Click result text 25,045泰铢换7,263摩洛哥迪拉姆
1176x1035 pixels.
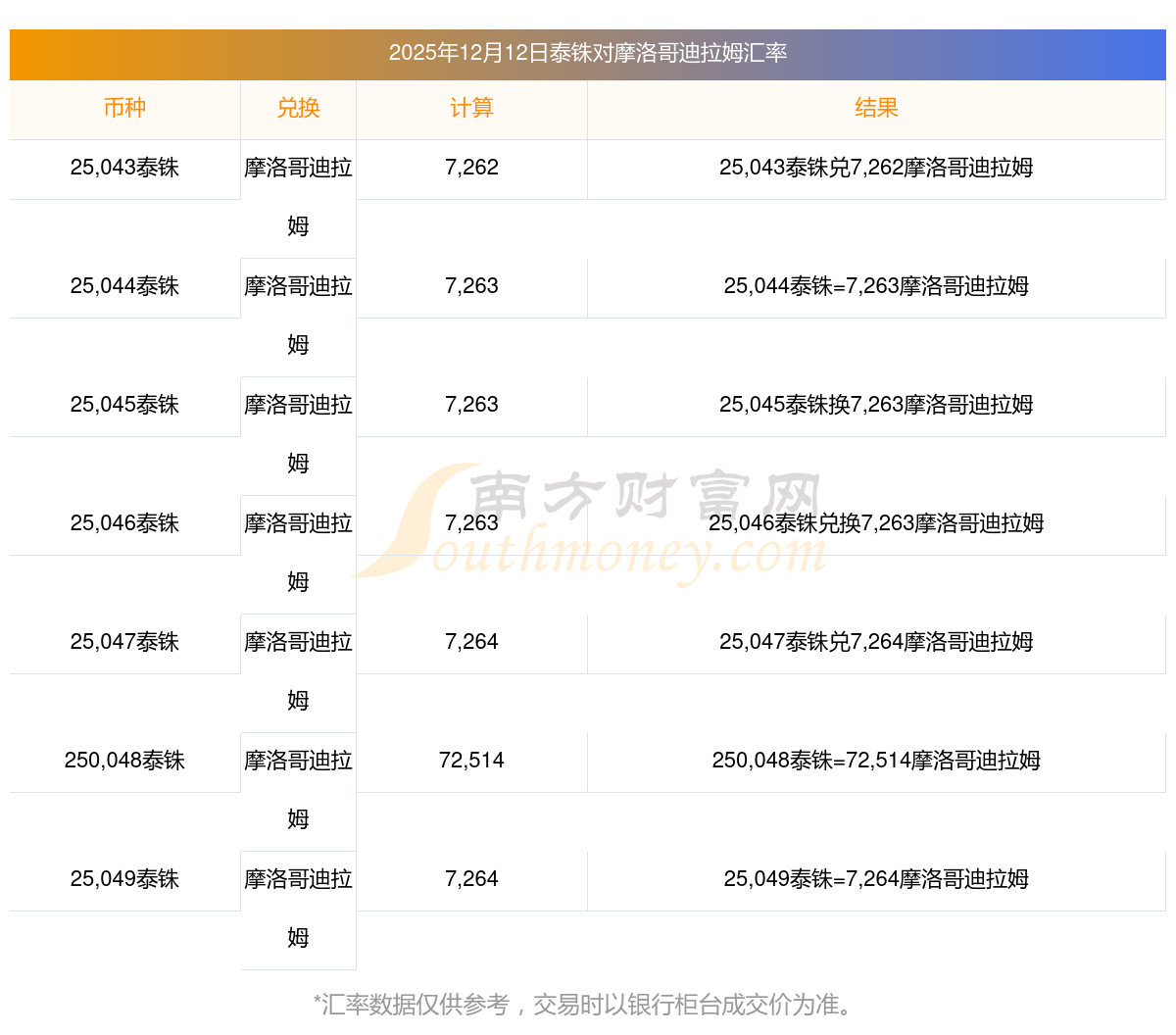pyautogui.click(x=876, y=405)
